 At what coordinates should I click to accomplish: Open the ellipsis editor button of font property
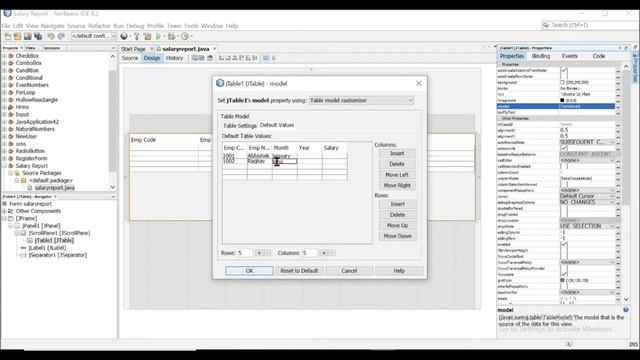click(x=618, y=94)
